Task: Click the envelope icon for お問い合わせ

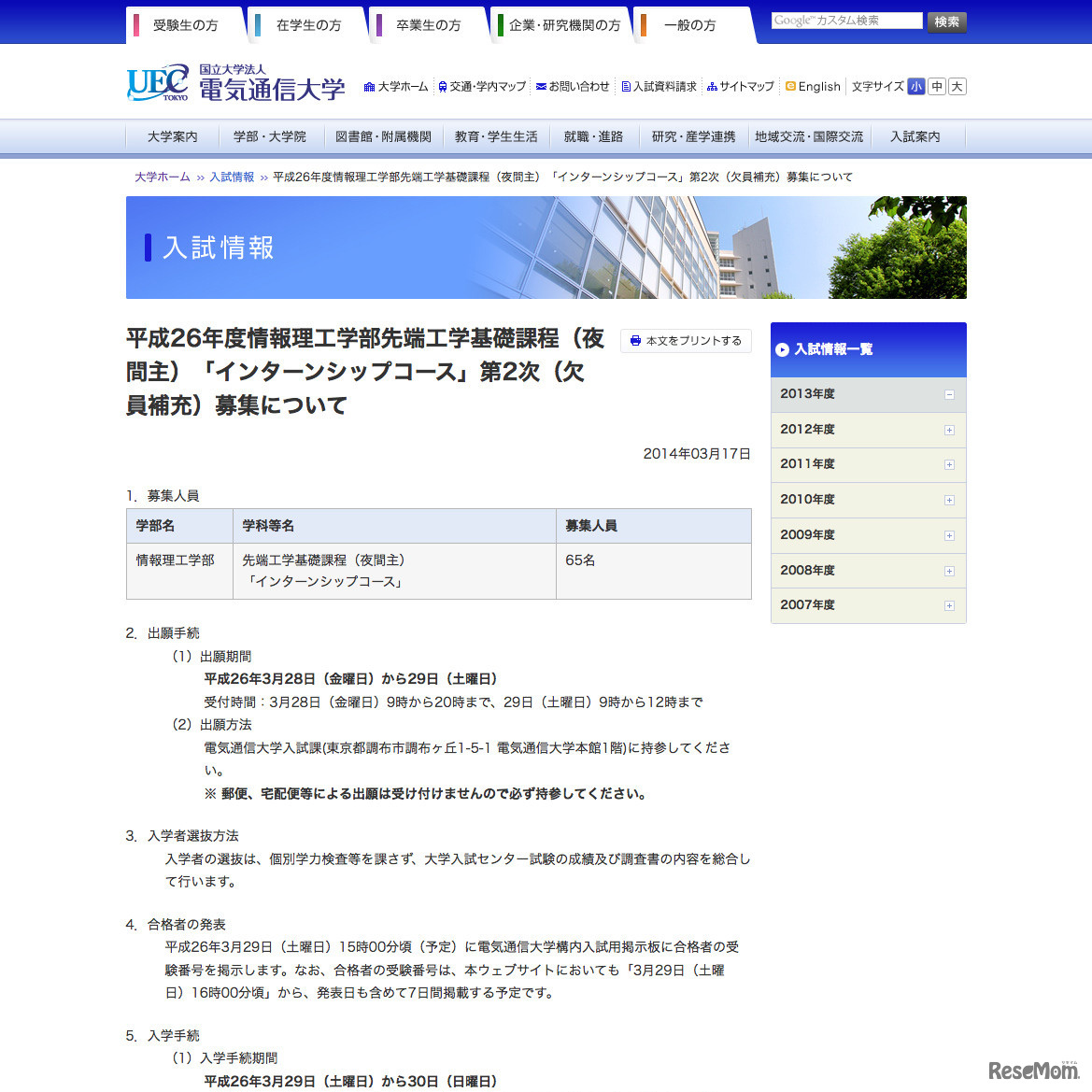Action: pyautogui.click(x=540, y=86)
